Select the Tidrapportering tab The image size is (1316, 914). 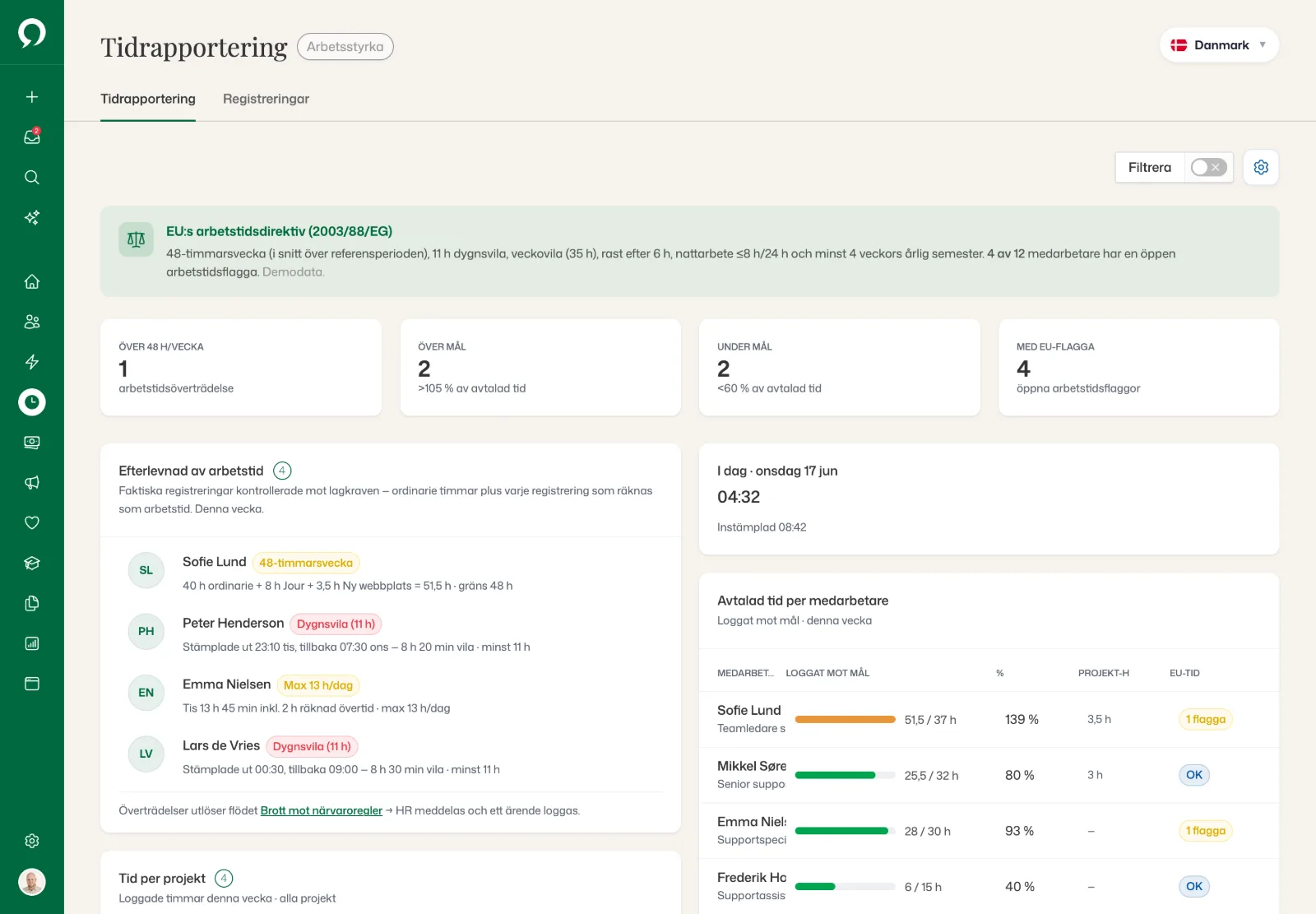[x=148, y=99]
